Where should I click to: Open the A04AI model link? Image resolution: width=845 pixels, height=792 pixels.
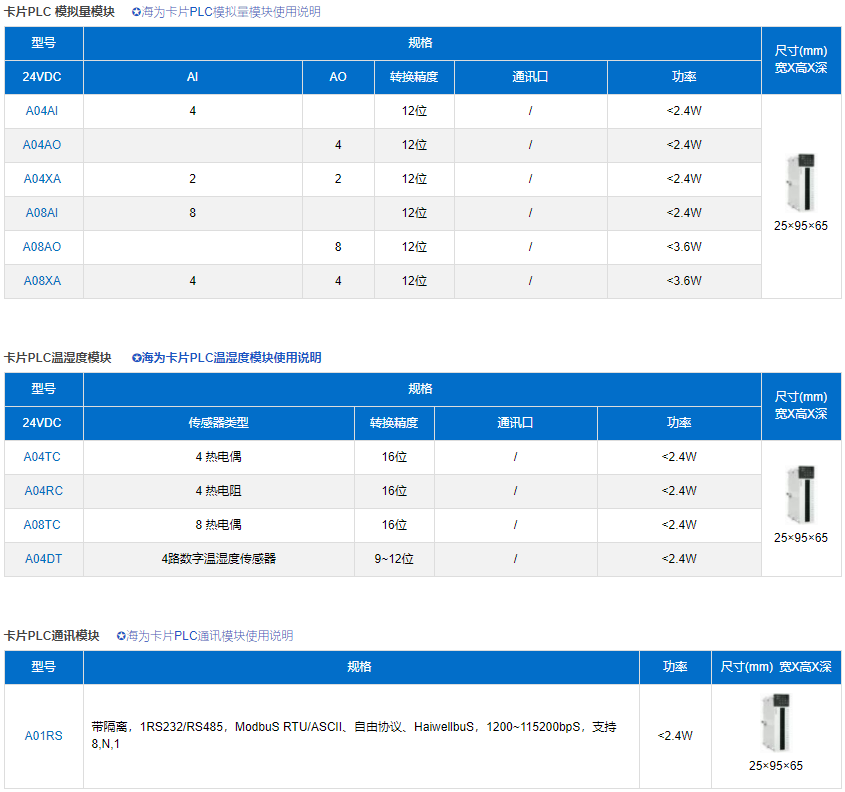pos(42,111)
